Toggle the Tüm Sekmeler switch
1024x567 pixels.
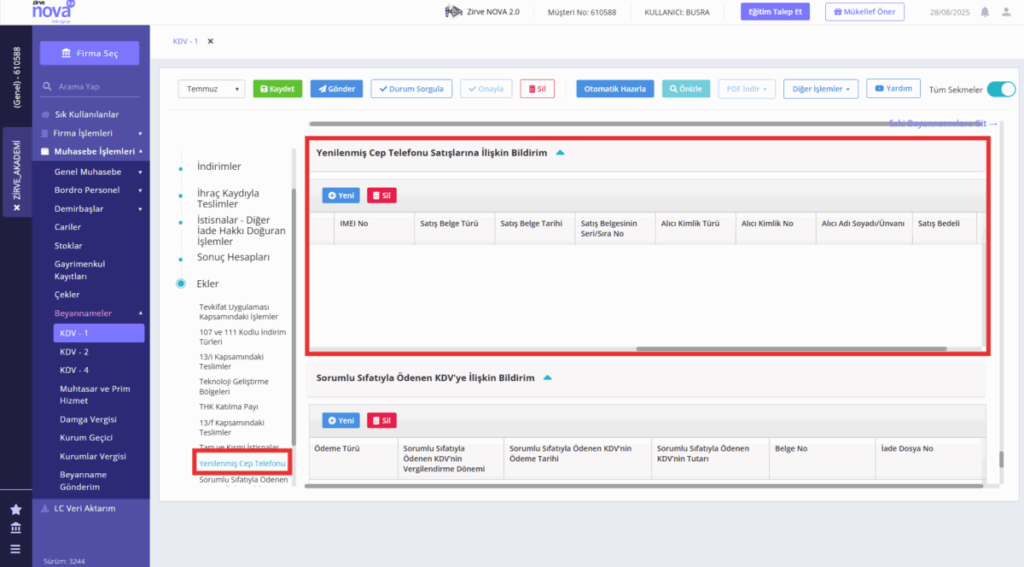[1000, 89]
